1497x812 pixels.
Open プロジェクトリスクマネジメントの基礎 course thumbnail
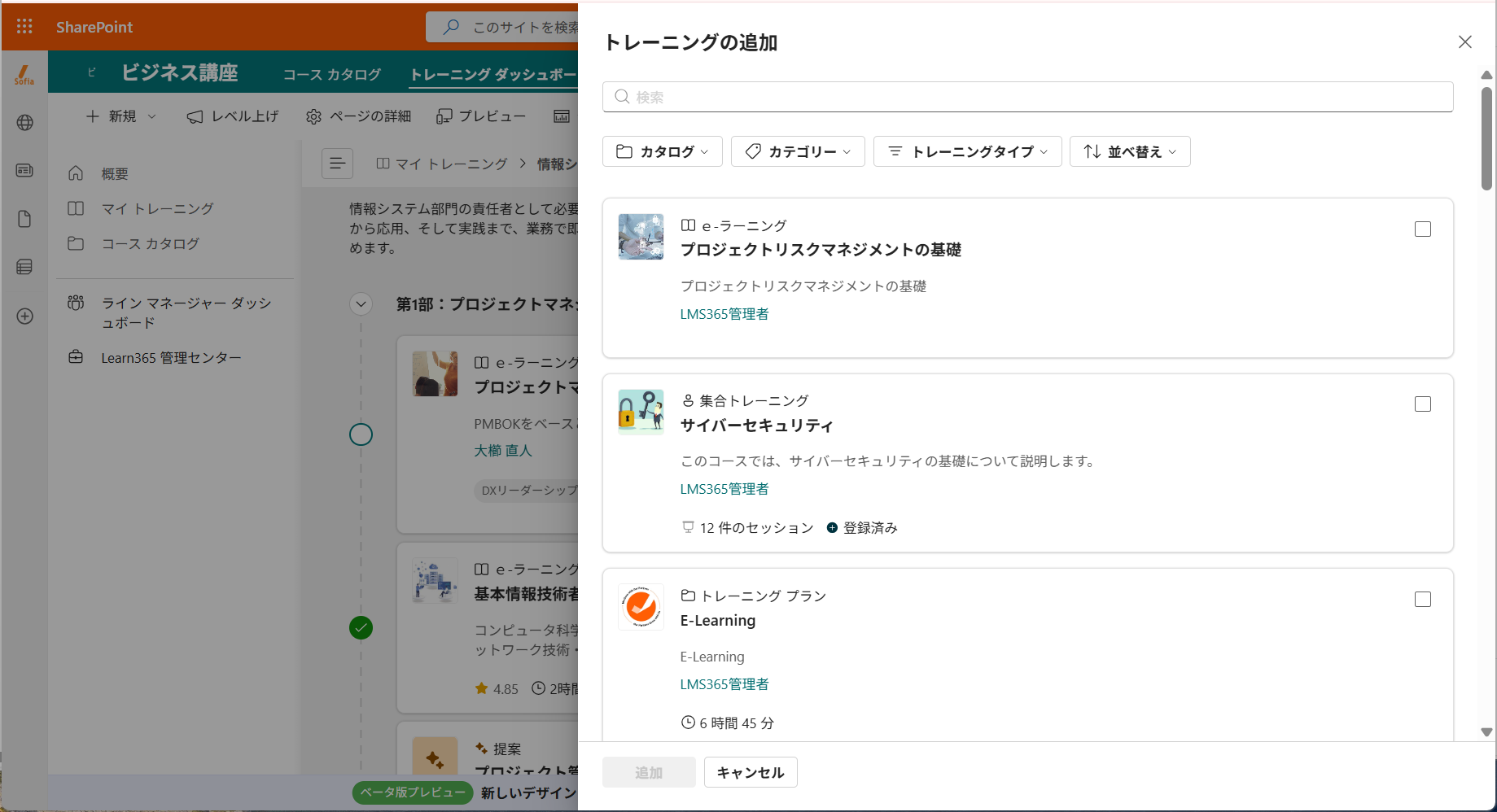coord(641,237)
